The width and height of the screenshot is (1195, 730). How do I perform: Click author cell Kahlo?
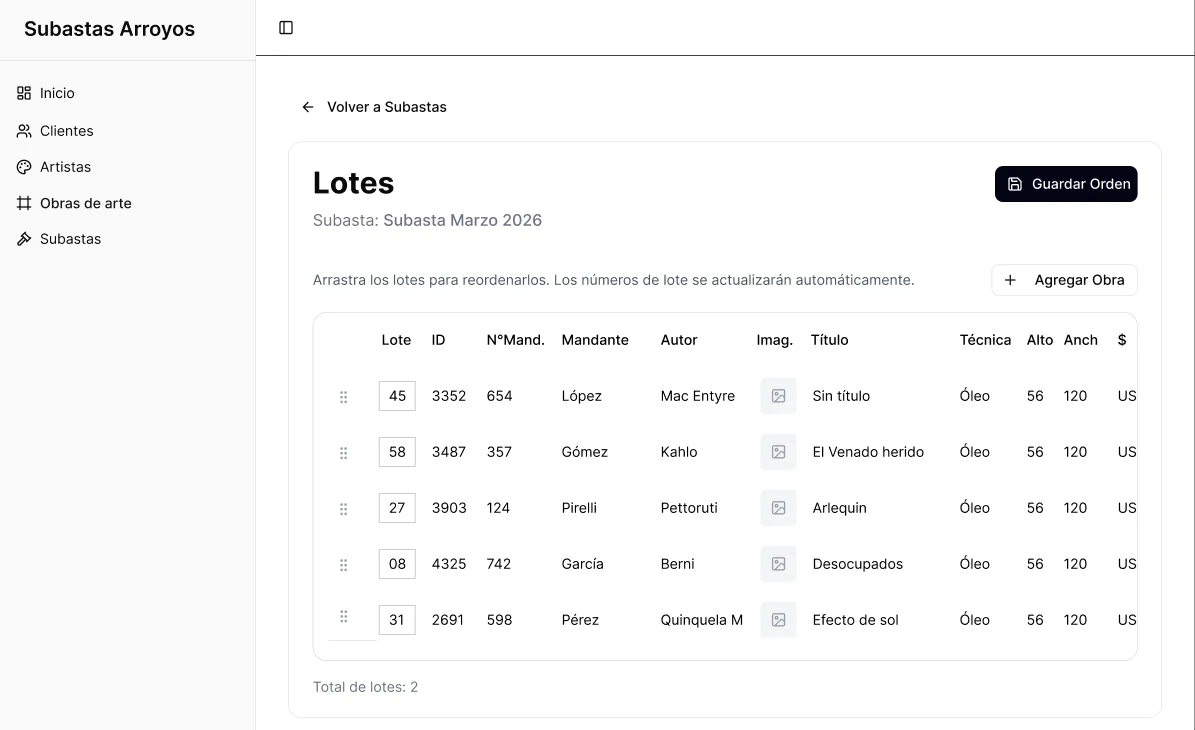pyautogui.click(x=679, y=452)
